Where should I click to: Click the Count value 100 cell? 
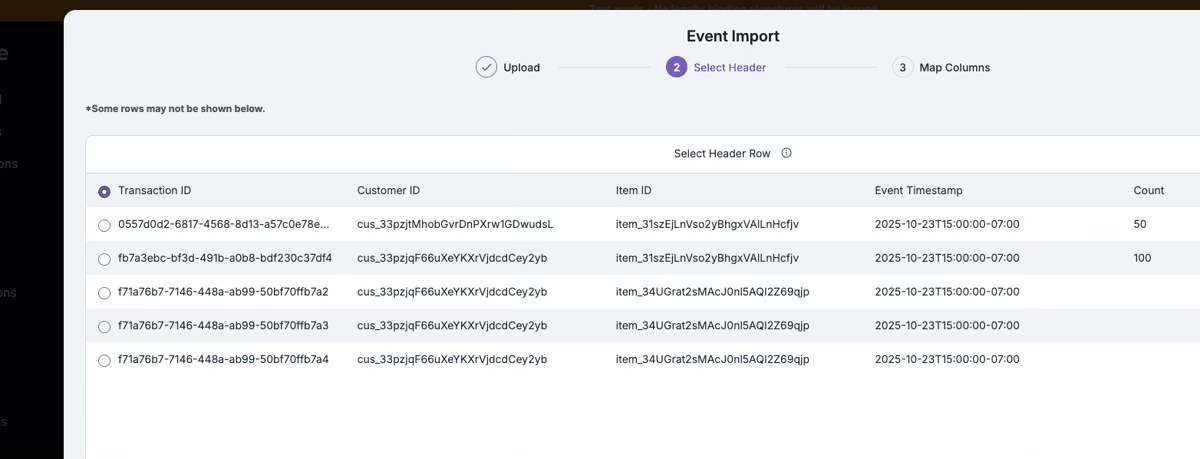tap(1142, 258)
